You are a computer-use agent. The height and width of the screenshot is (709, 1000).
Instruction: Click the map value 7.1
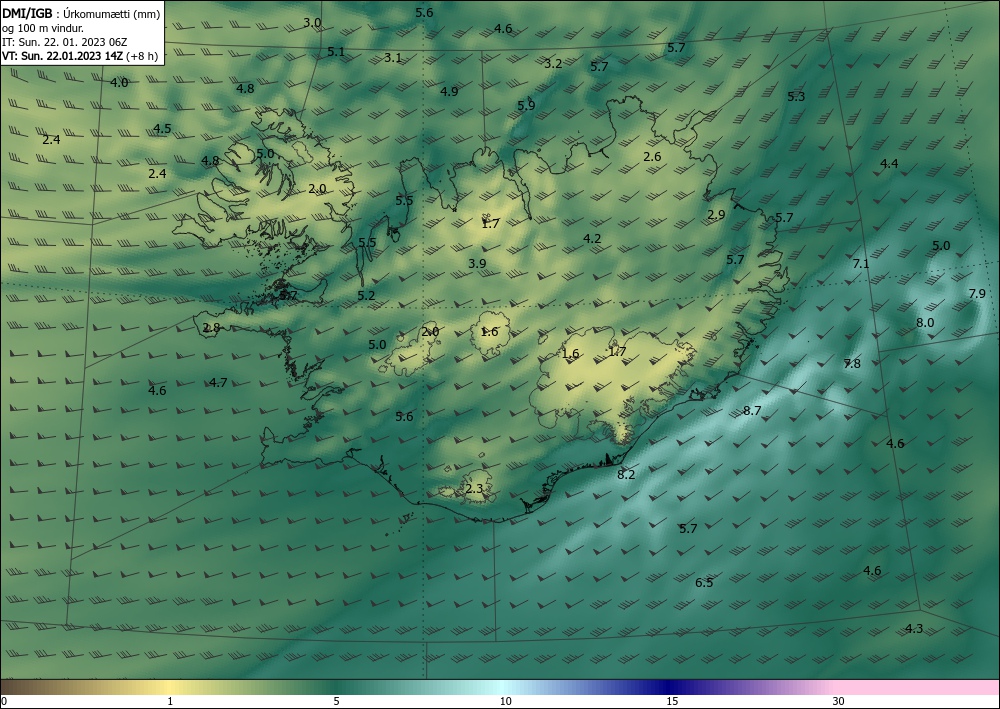click(x=861, y=263)
